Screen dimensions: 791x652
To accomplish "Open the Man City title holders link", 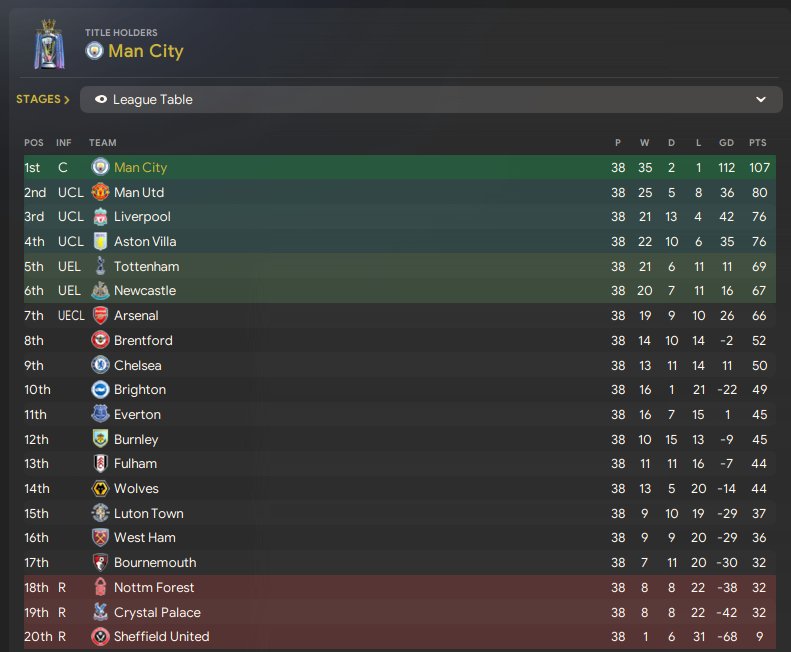I will tap(146, 51).
